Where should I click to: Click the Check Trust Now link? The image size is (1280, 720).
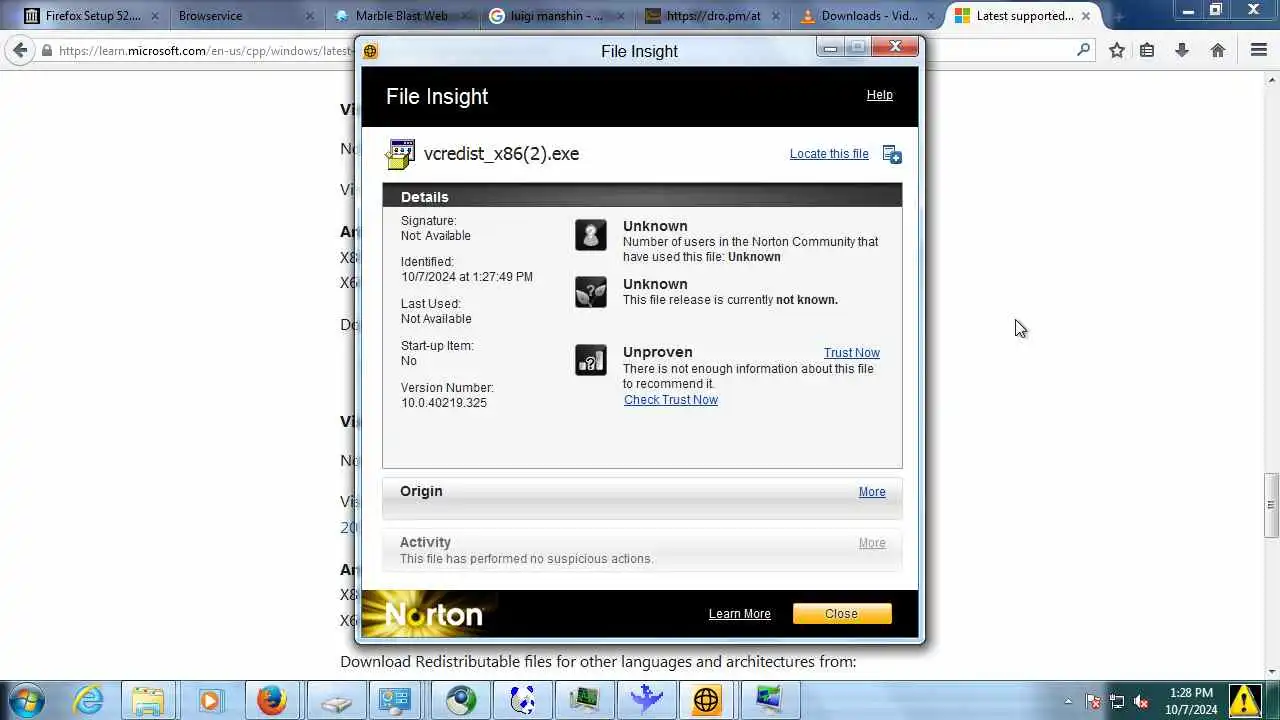point(671,400)
